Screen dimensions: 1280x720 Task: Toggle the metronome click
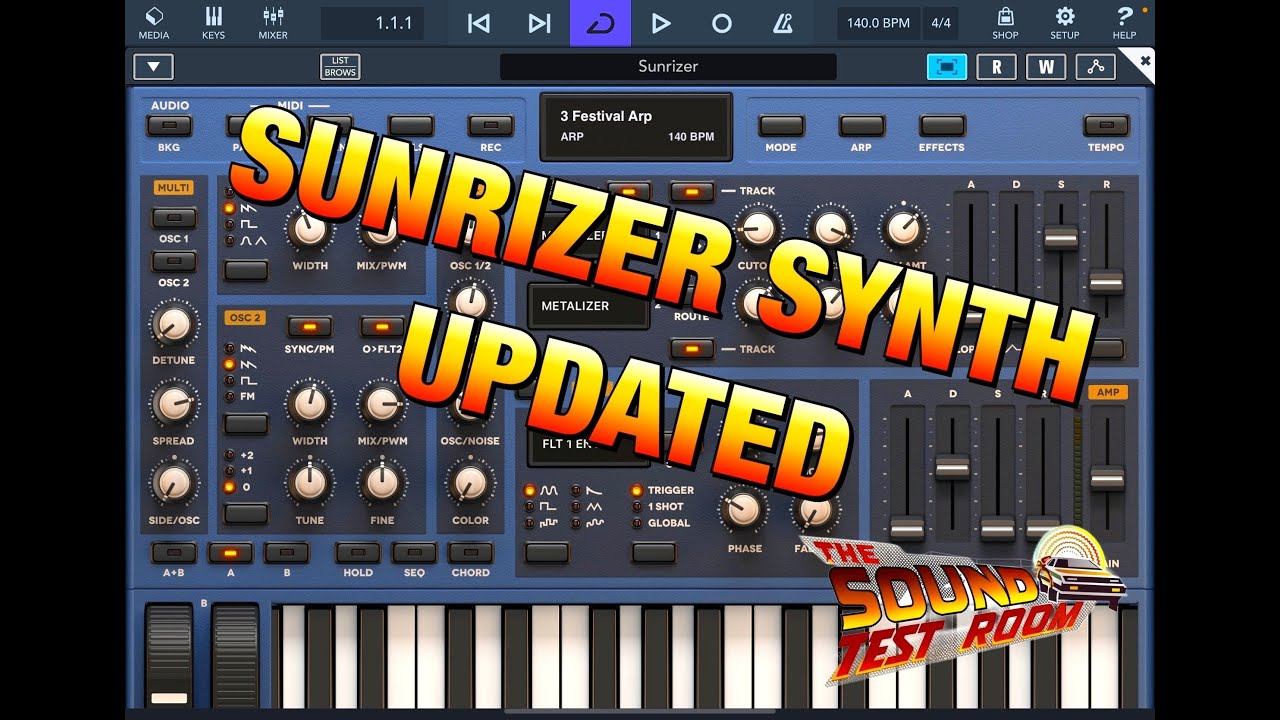pyautogui.click(x=782, y=23)
